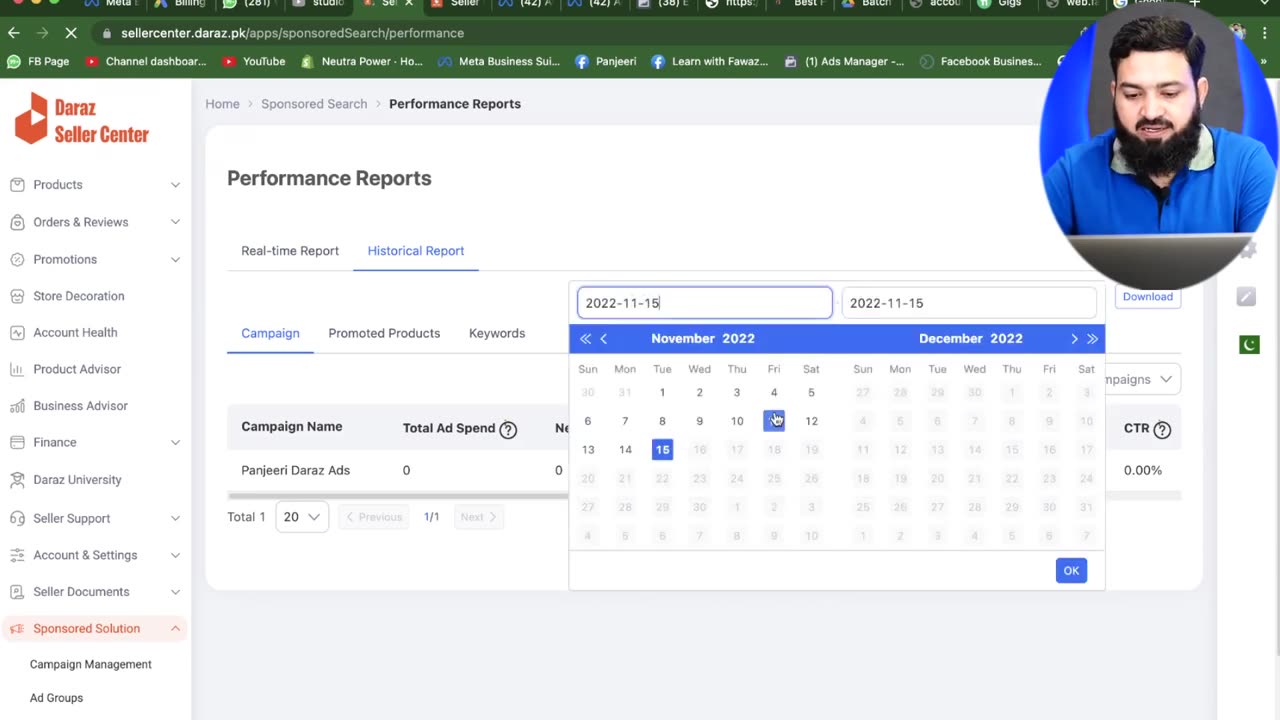Open the Meta Business Suite bookmark
This screenshot has height=720, width=1280.
[x=498, y=61]
